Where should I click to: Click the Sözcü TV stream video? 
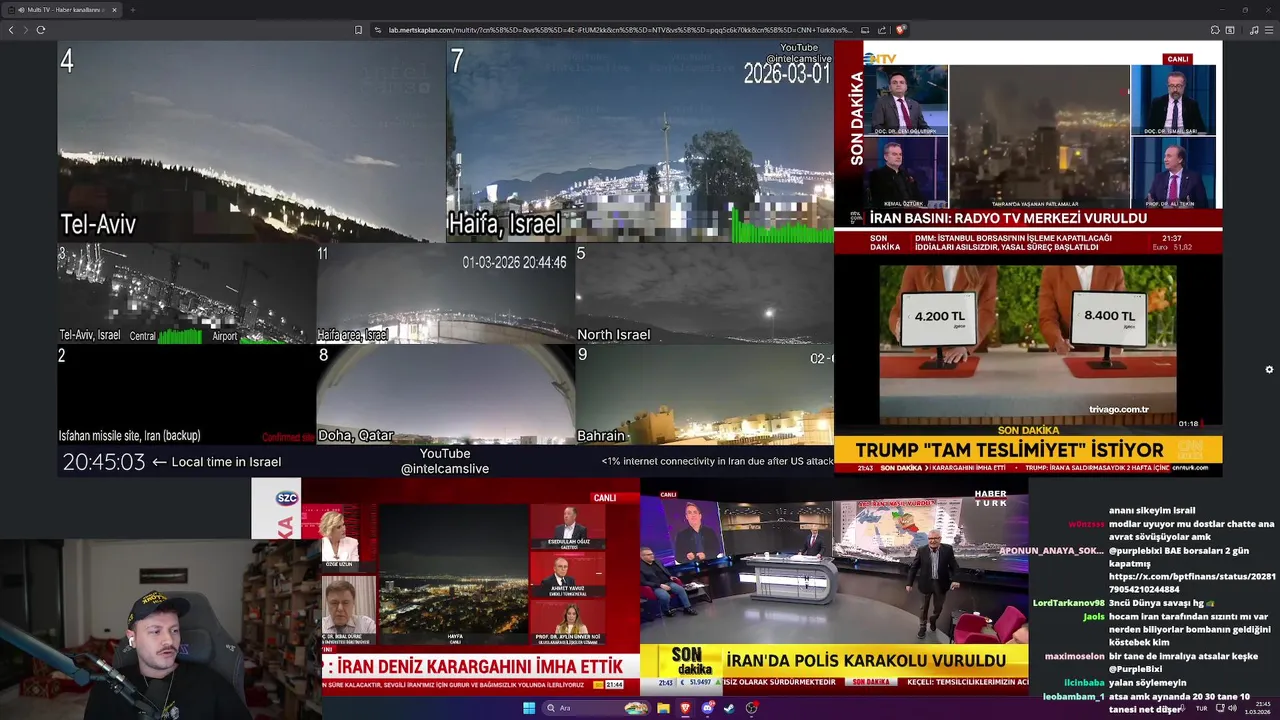point(445,585)
